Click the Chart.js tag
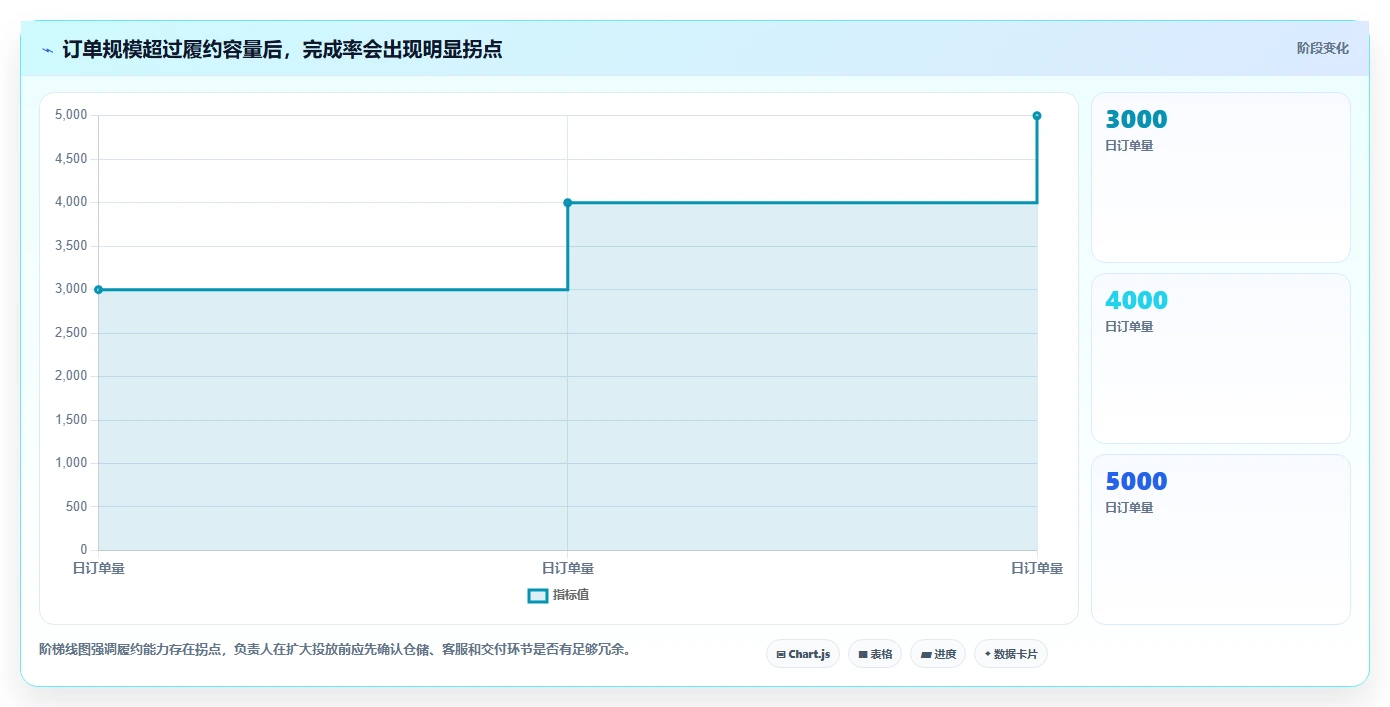Image resolution: width=1390 pixels, height=707 pixels. (803, 654)
